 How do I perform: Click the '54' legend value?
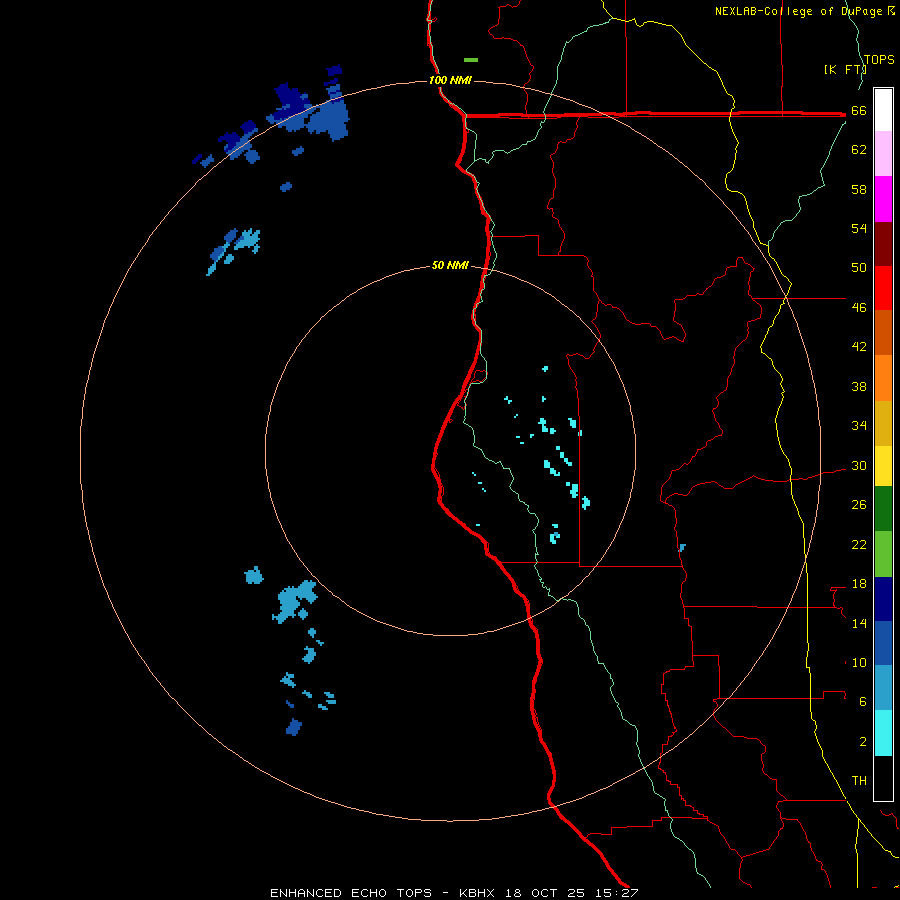[x=859, y=228]
